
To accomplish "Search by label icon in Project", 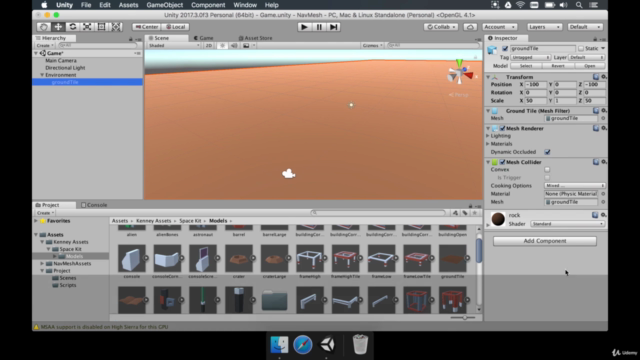I will click(465, 213).
